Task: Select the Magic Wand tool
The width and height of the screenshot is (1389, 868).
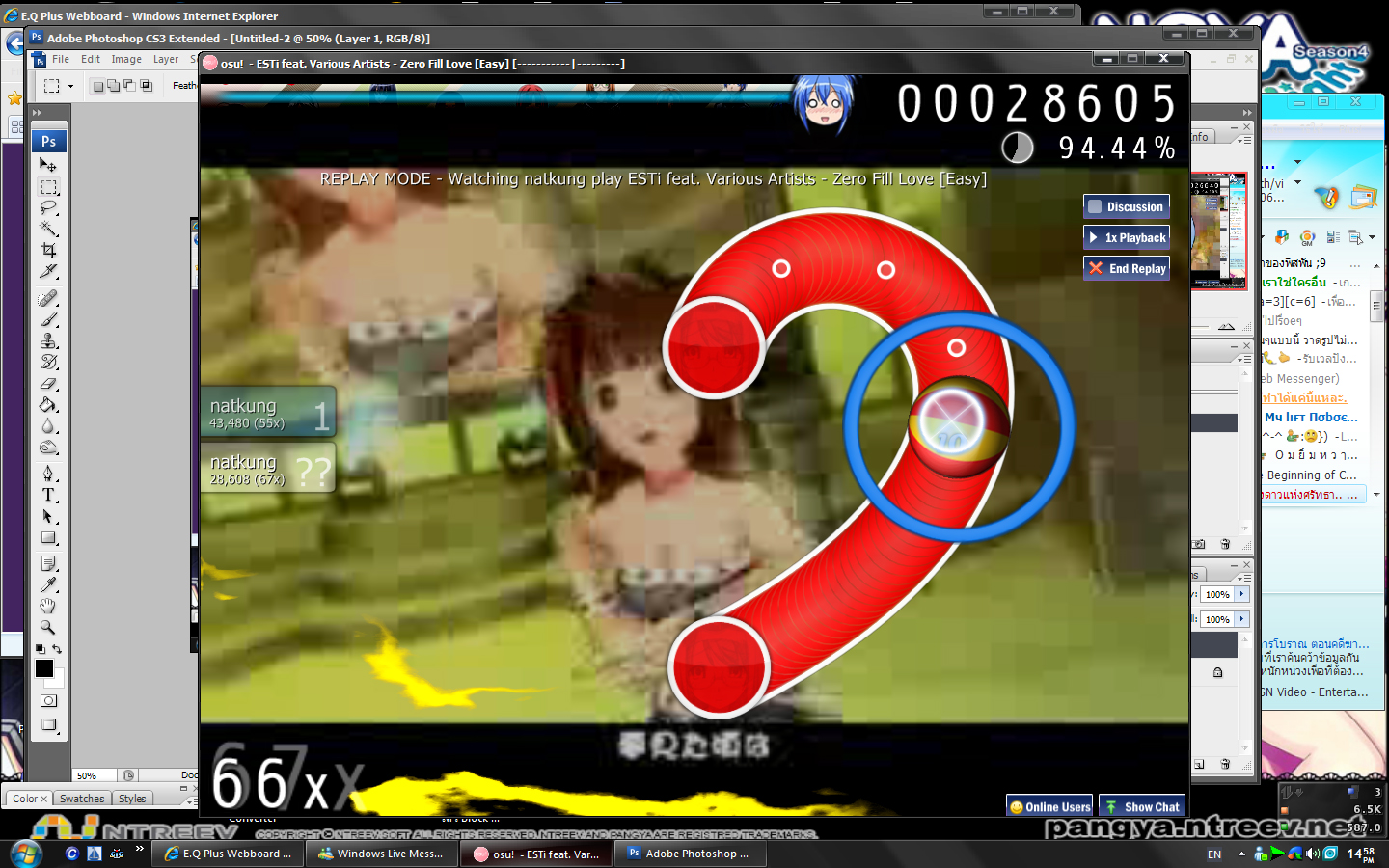Action: (x=48, y=229)
